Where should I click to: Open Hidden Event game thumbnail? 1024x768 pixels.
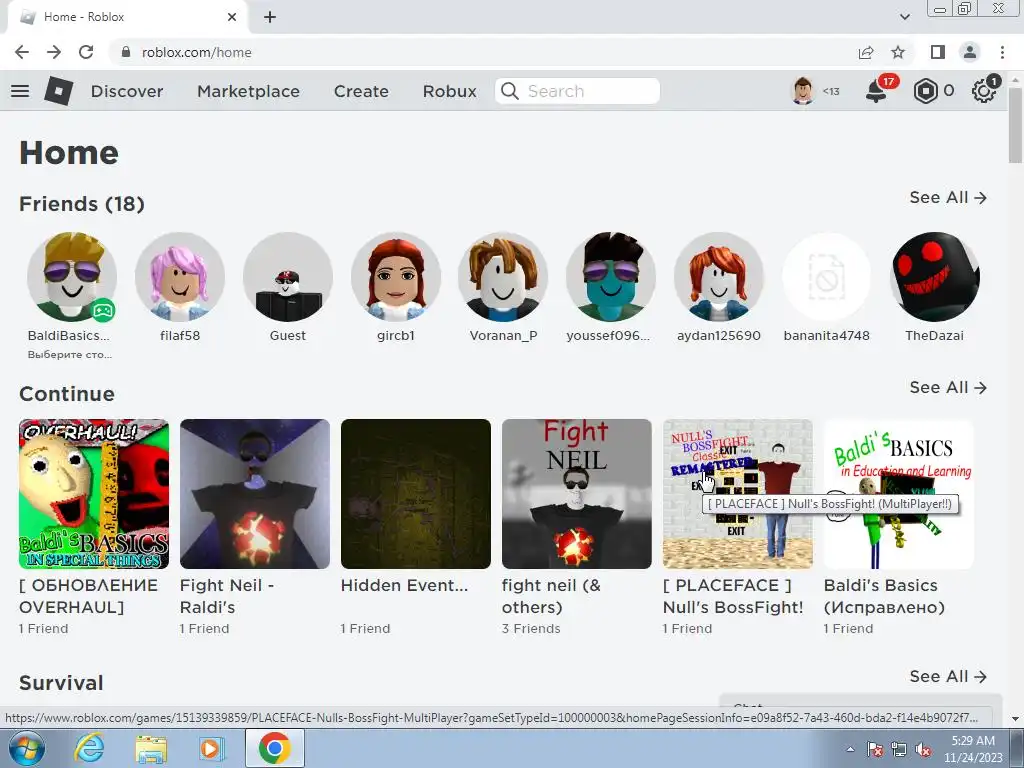416,494
